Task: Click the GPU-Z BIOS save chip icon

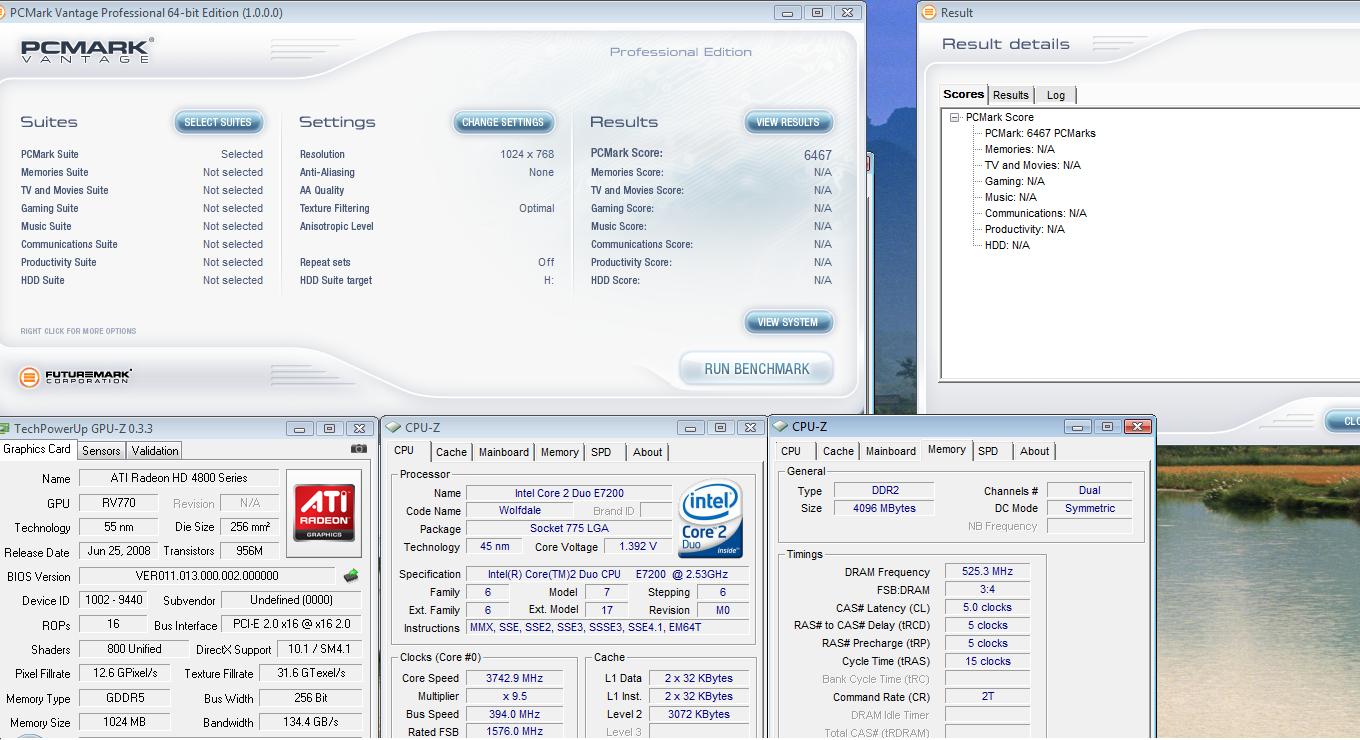Action: (x=351, y=576)
